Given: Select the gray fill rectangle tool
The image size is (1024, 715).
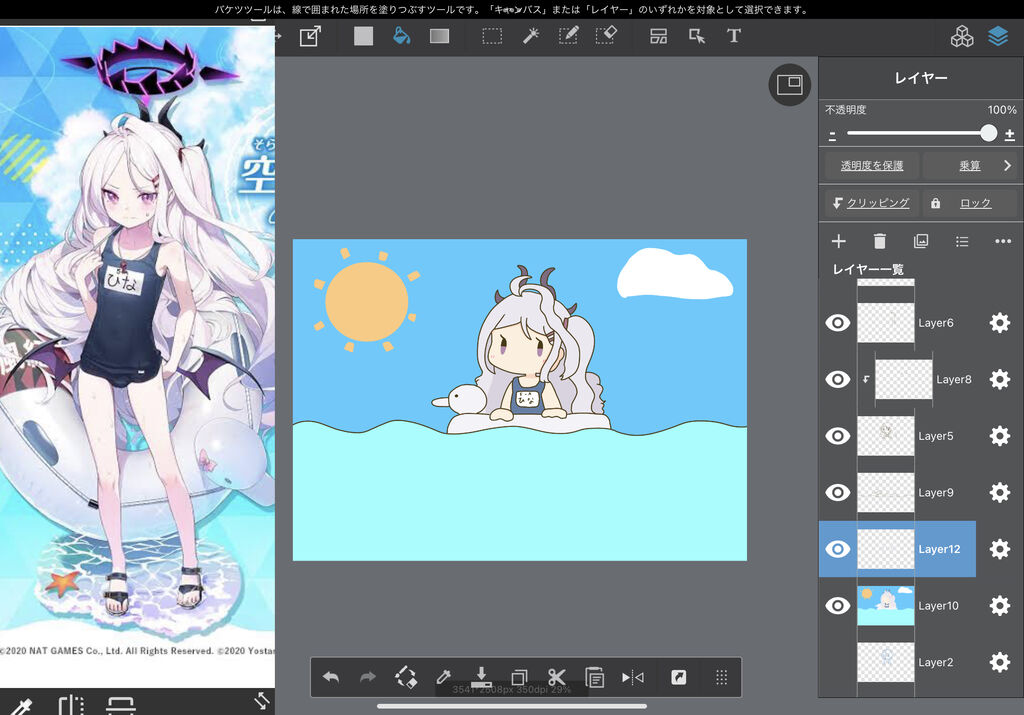Looking at the screenshot, I should 363,36.
